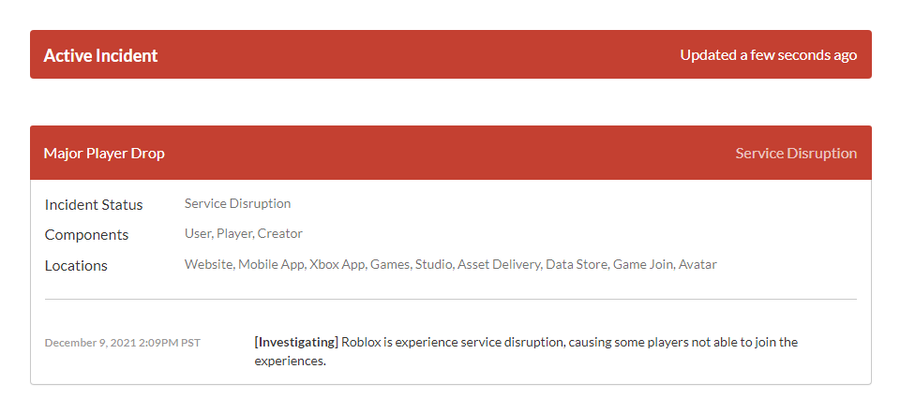The image size is (900, 413).
Task: Select "Data Store" in the locations list
Action: click(x=574, y=265)
